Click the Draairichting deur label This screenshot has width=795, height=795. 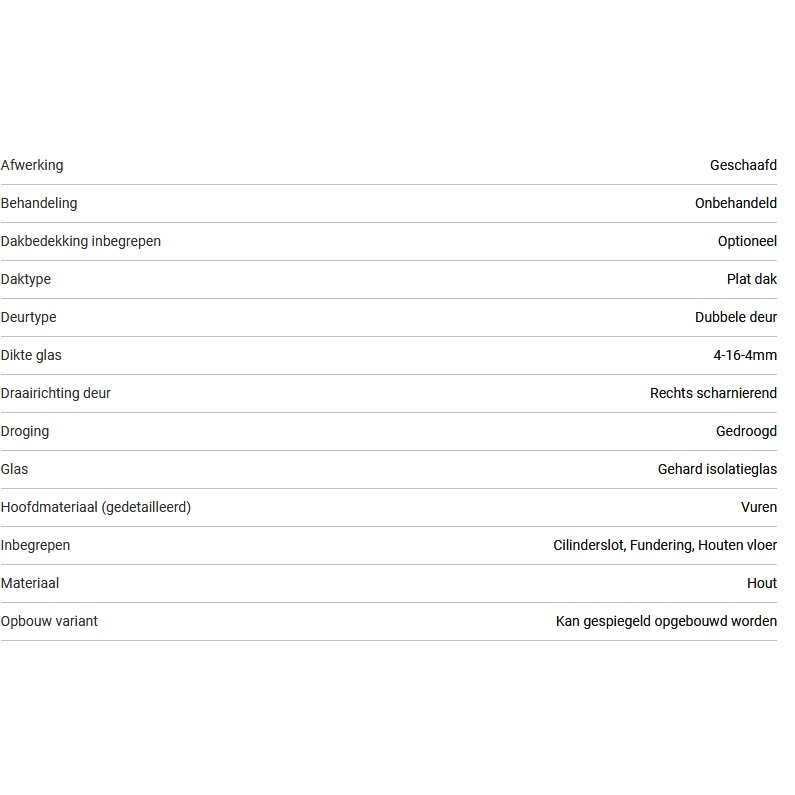pyautogui.click(x=56, y=393)
